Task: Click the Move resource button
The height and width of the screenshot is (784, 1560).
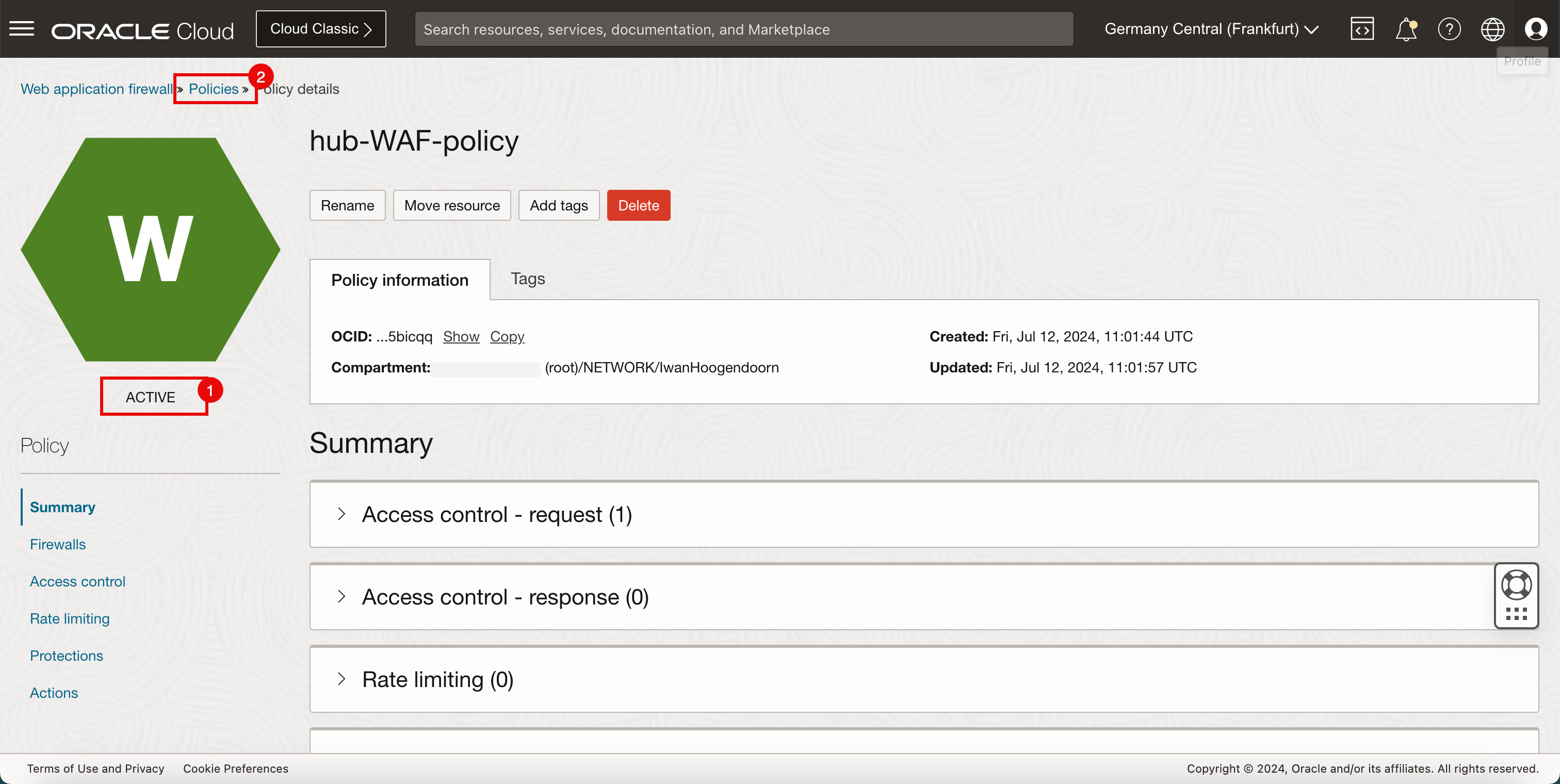Action: tap(452, 205)
